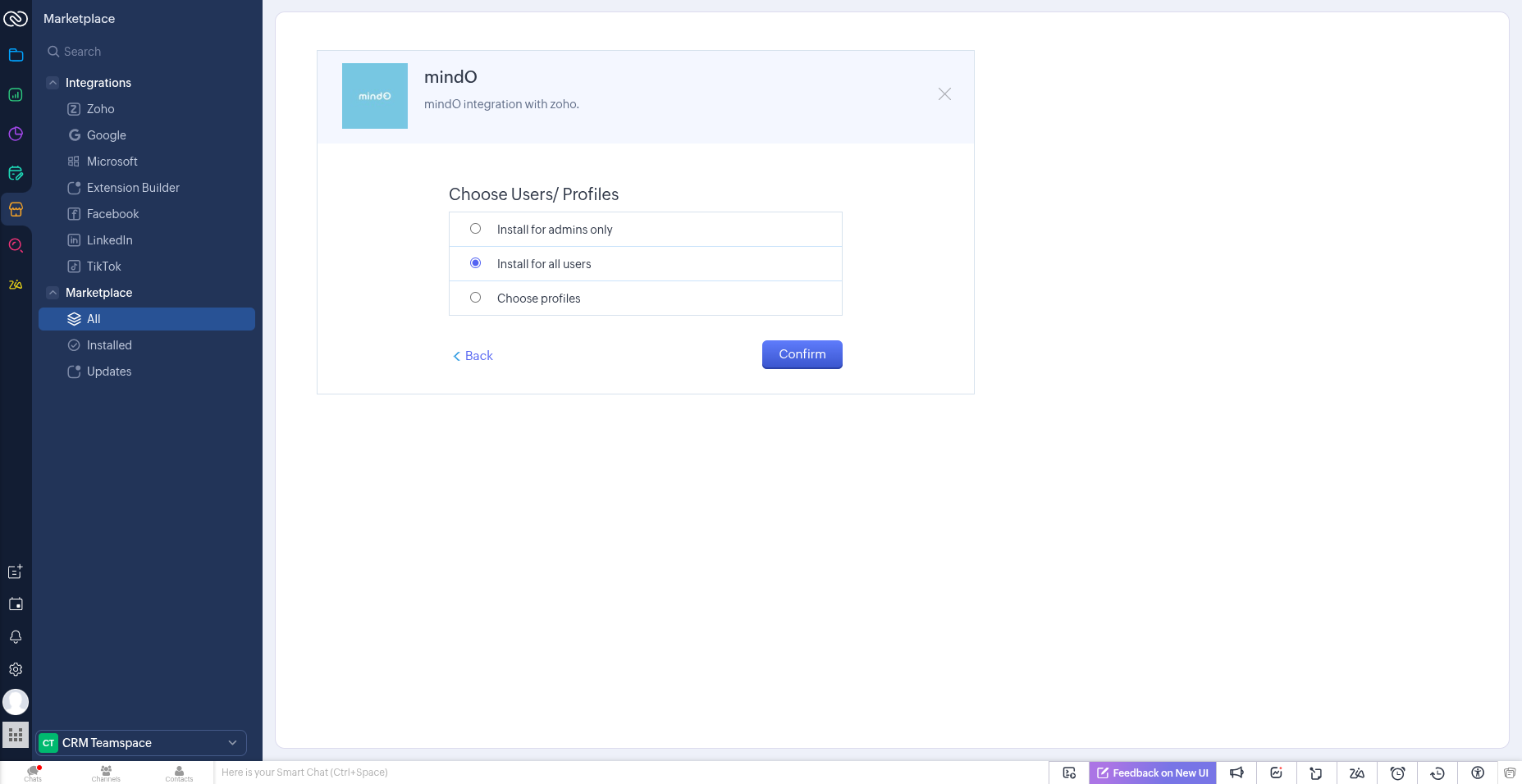Click the Confirm button
The width and height of the screenshot is (1522, 784).
coord(802,354)
